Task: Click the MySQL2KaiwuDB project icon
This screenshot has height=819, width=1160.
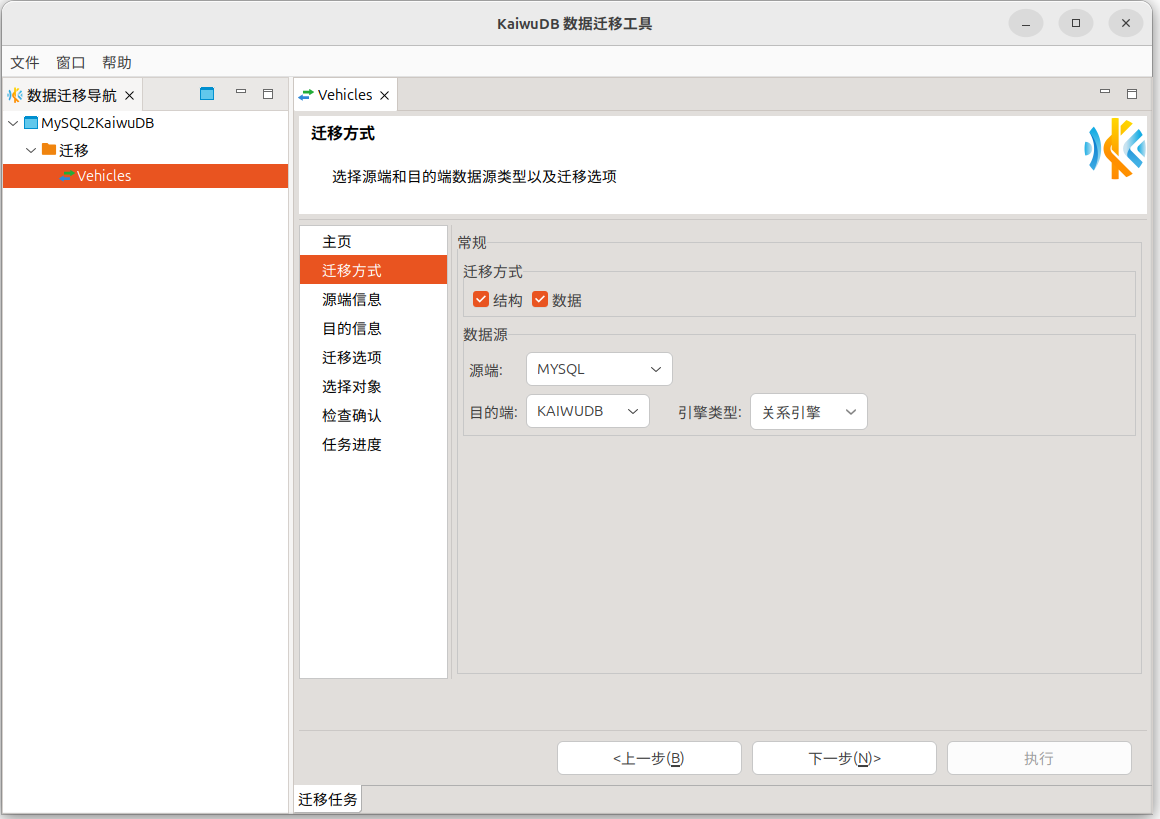Action: (31, 123)
